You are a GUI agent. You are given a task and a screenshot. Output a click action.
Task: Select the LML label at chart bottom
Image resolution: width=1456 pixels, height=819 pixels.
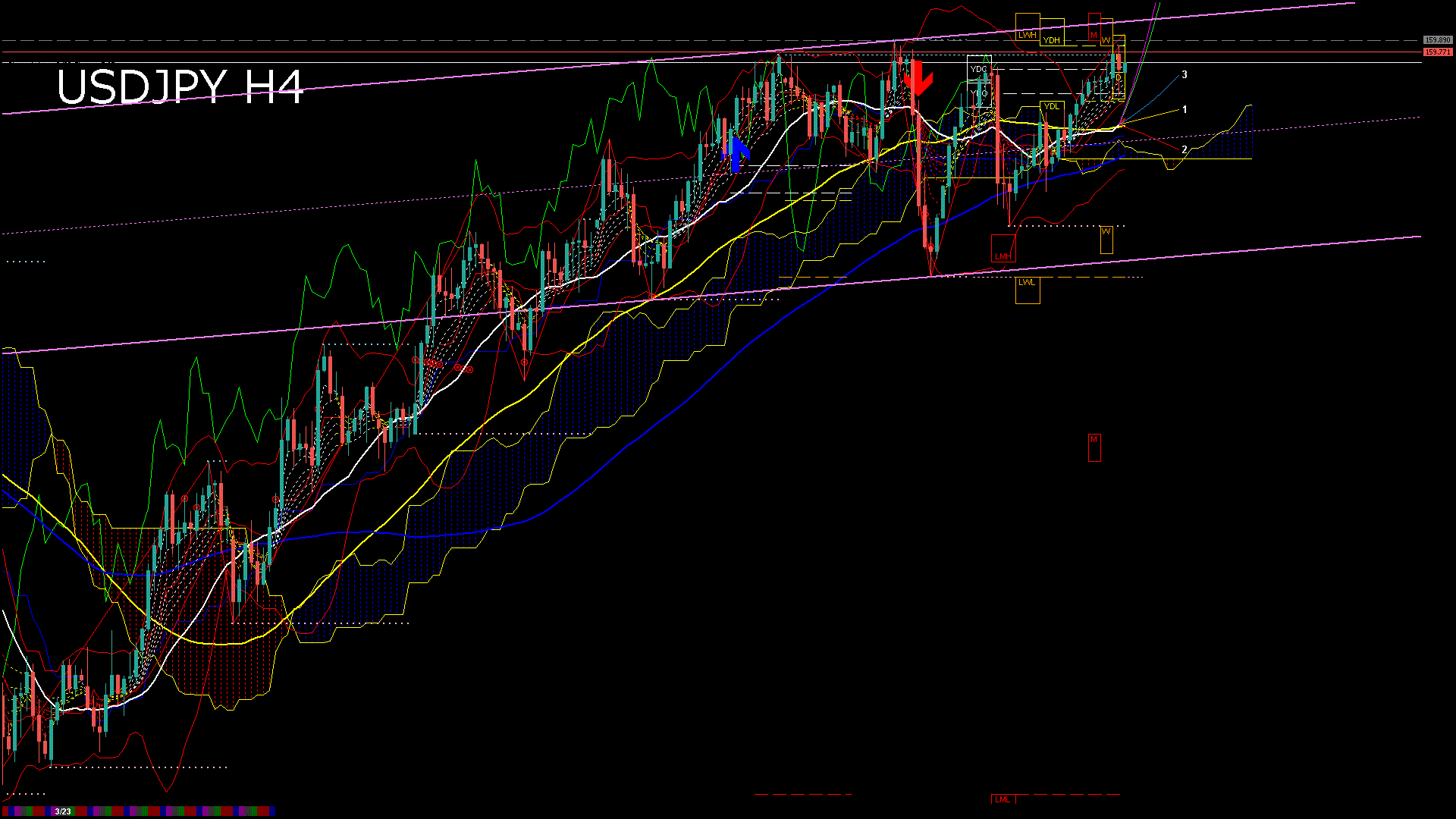click(x=1003, y=799)
